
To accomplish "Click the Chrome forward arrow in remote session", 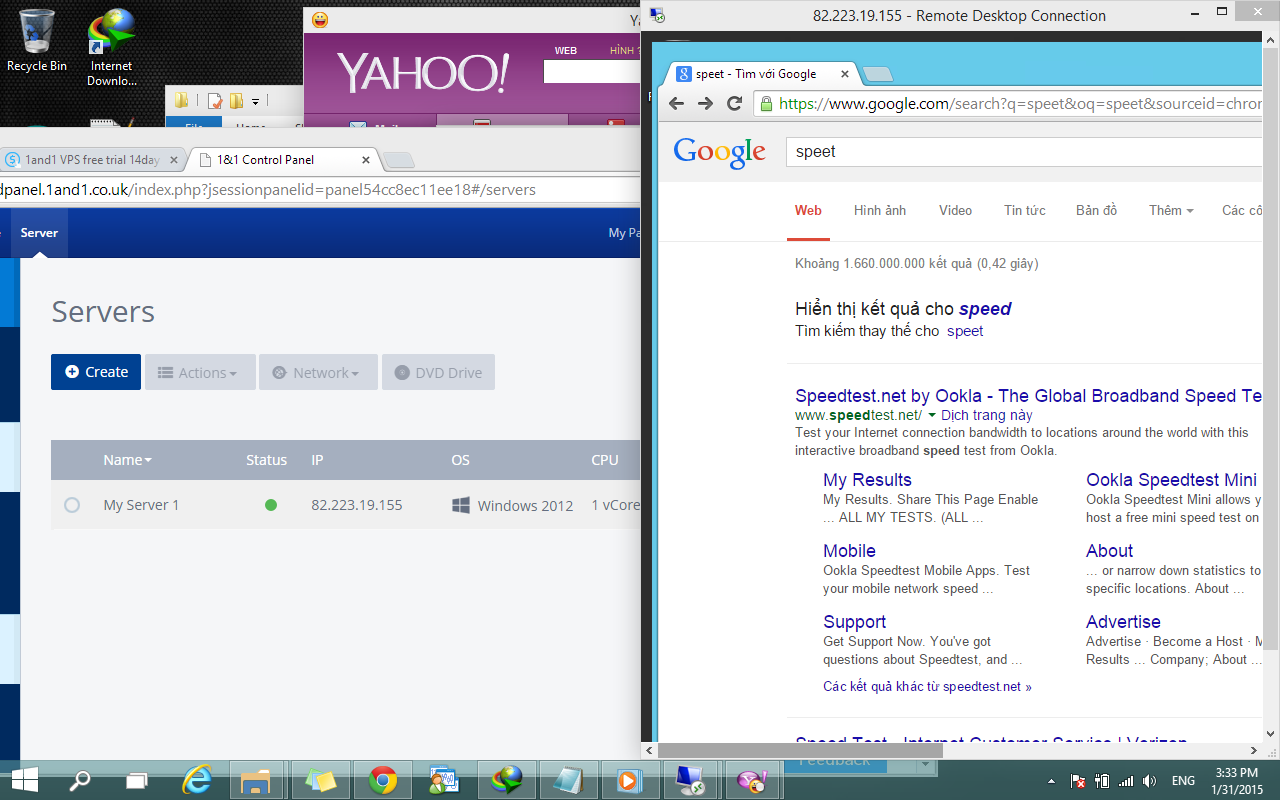I will (x=705, y=104).
